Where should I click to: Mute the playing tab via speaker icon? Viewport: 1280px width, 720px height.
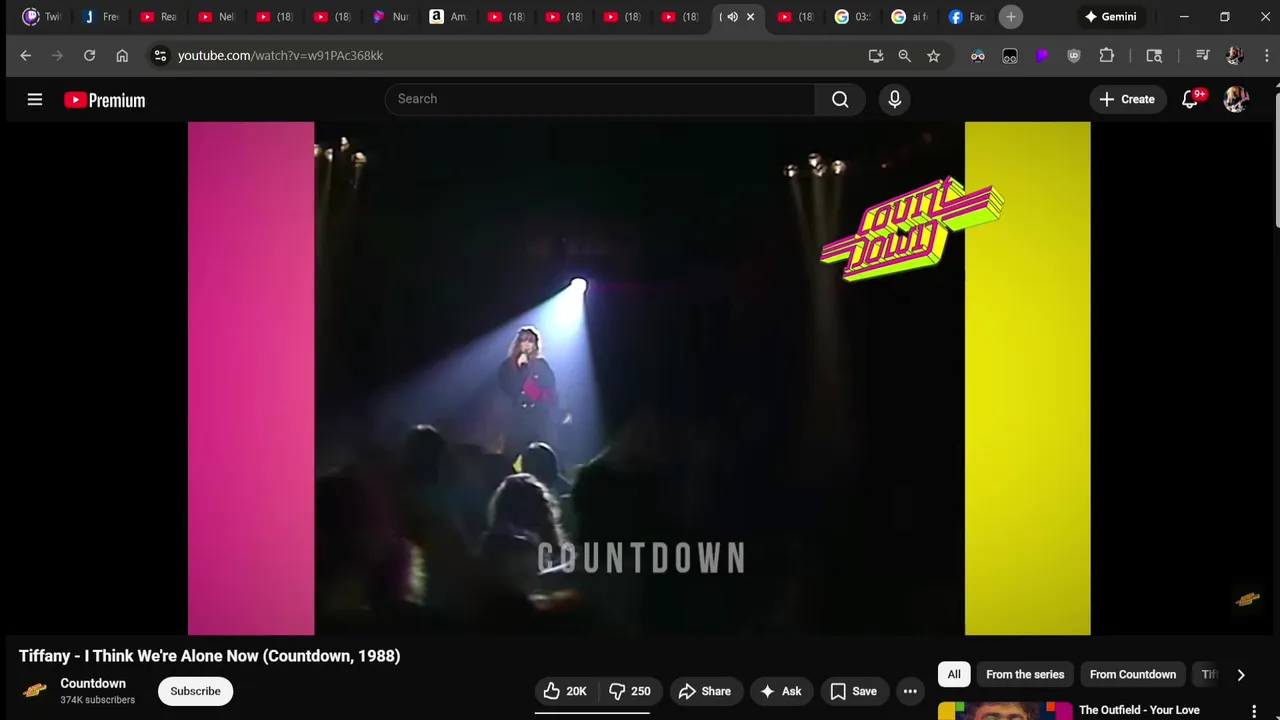[x=732, y=17]
